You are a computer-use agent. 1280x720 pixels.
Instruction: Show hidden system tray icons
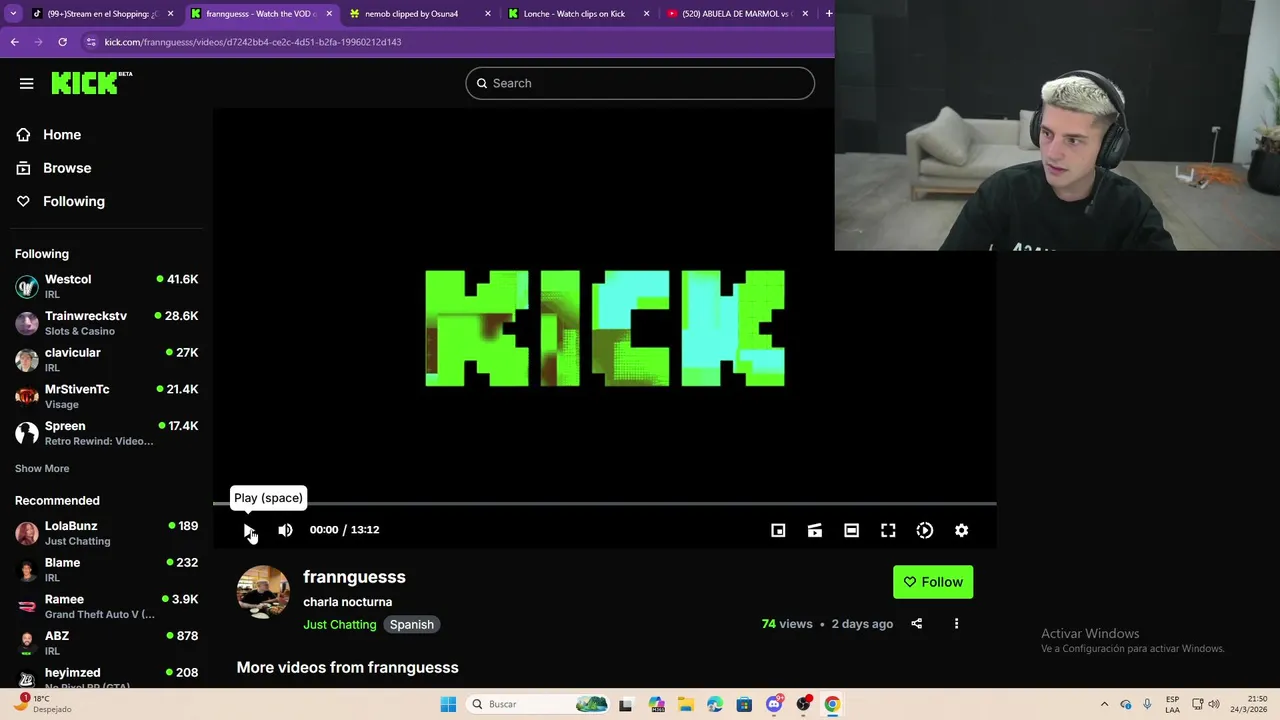point(1104,704)
